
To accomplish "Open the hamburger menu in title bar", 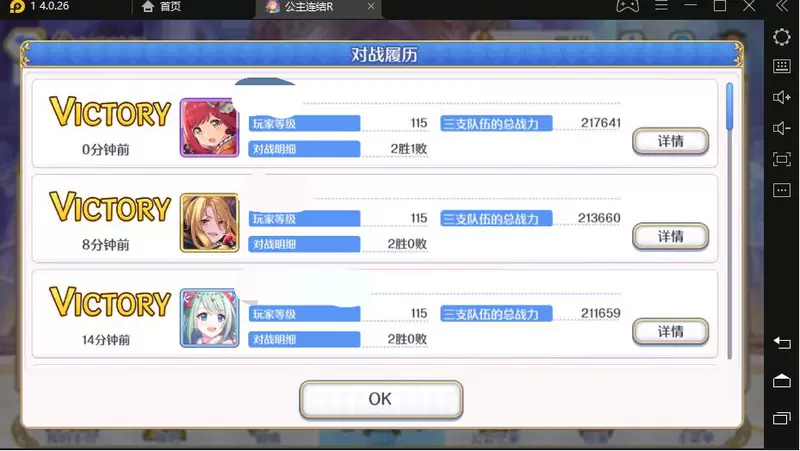I will (x=661, y=6).
